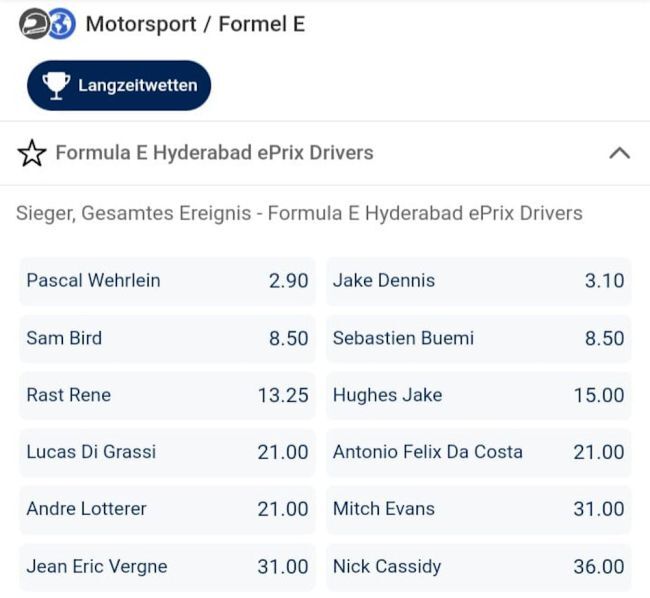This screenshot has height=598, width=650.
Task: Collapse the Formula E Hyderabad section
Action: [619, 153]
